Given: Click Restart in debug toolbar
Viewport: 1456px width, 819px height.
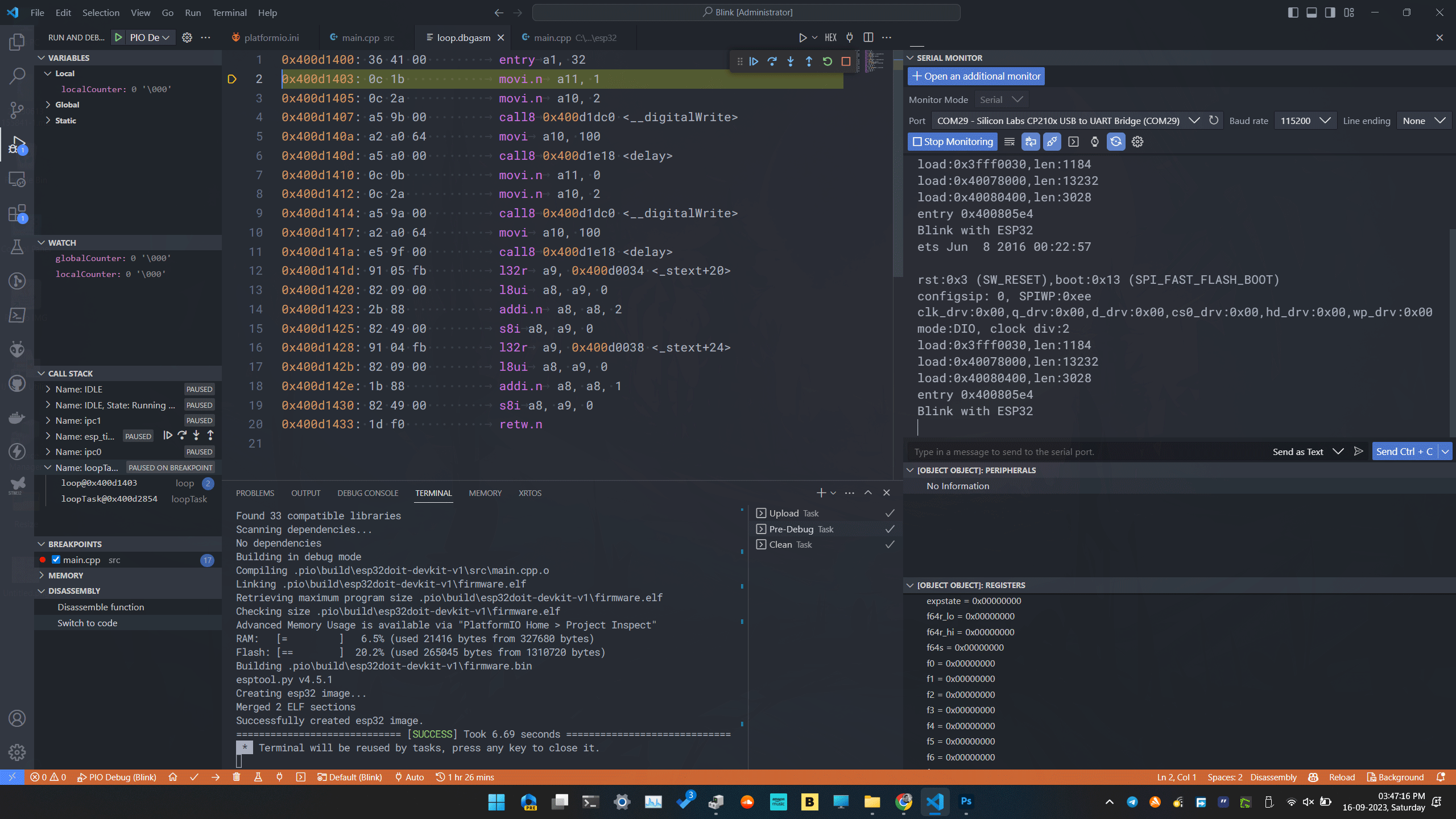Looking at the screenshot, I should (x=828, y=61).
